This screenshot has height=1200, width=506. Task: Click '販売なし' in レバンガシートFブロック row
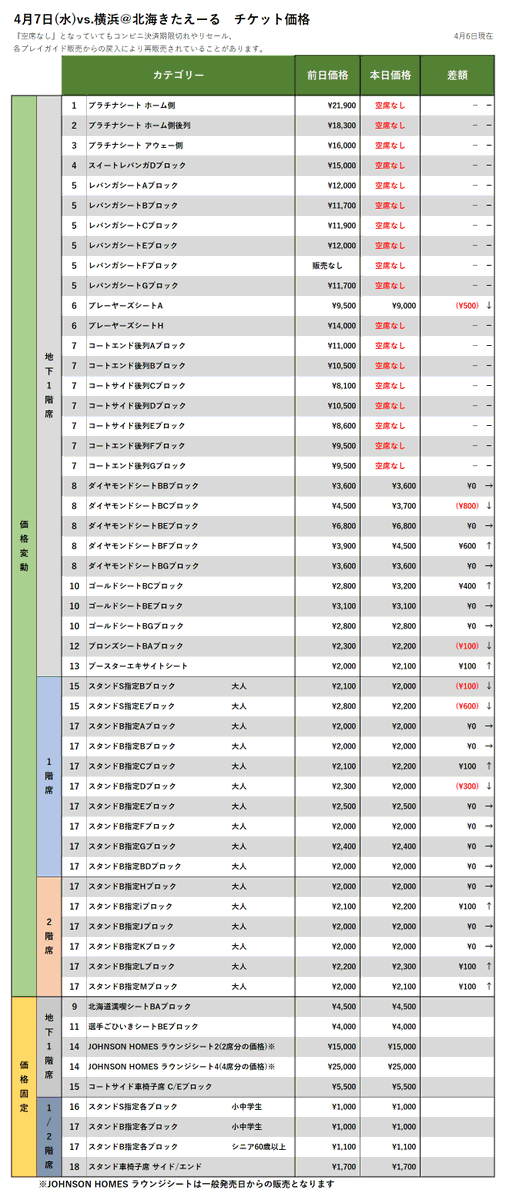(x=327, y=265)
